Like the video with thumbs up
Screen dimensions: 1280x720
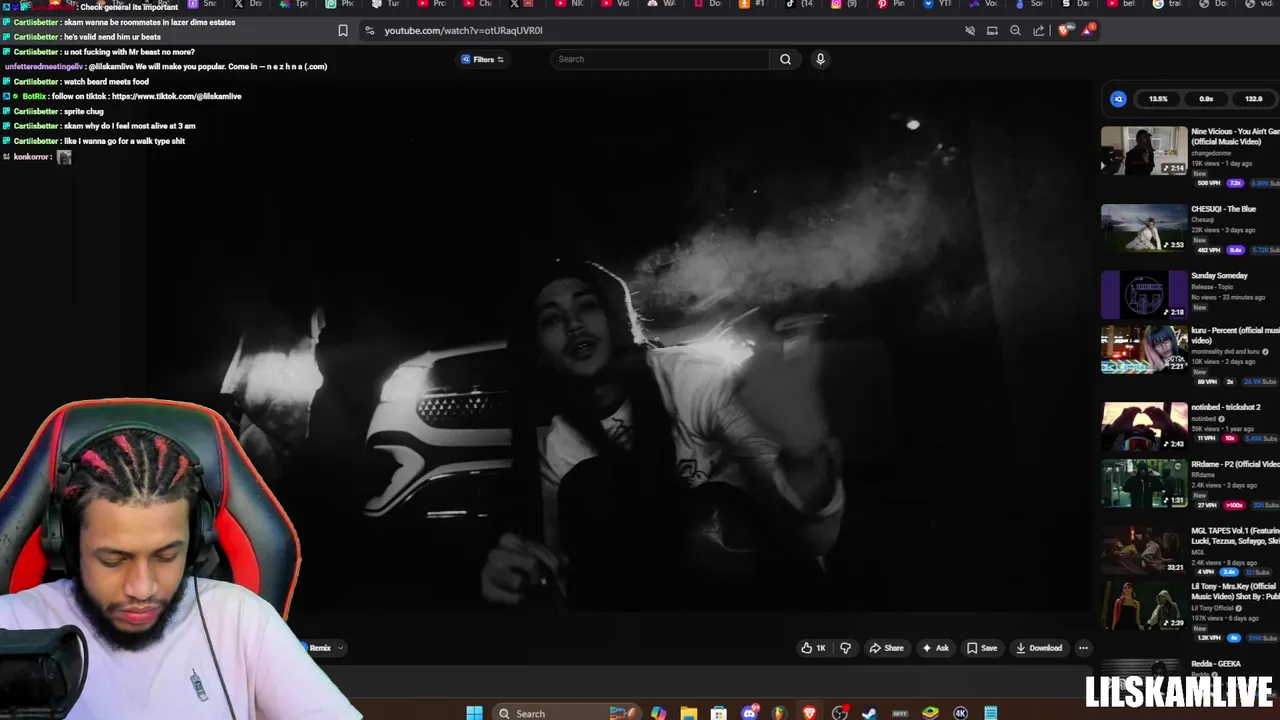pos(812,648)
